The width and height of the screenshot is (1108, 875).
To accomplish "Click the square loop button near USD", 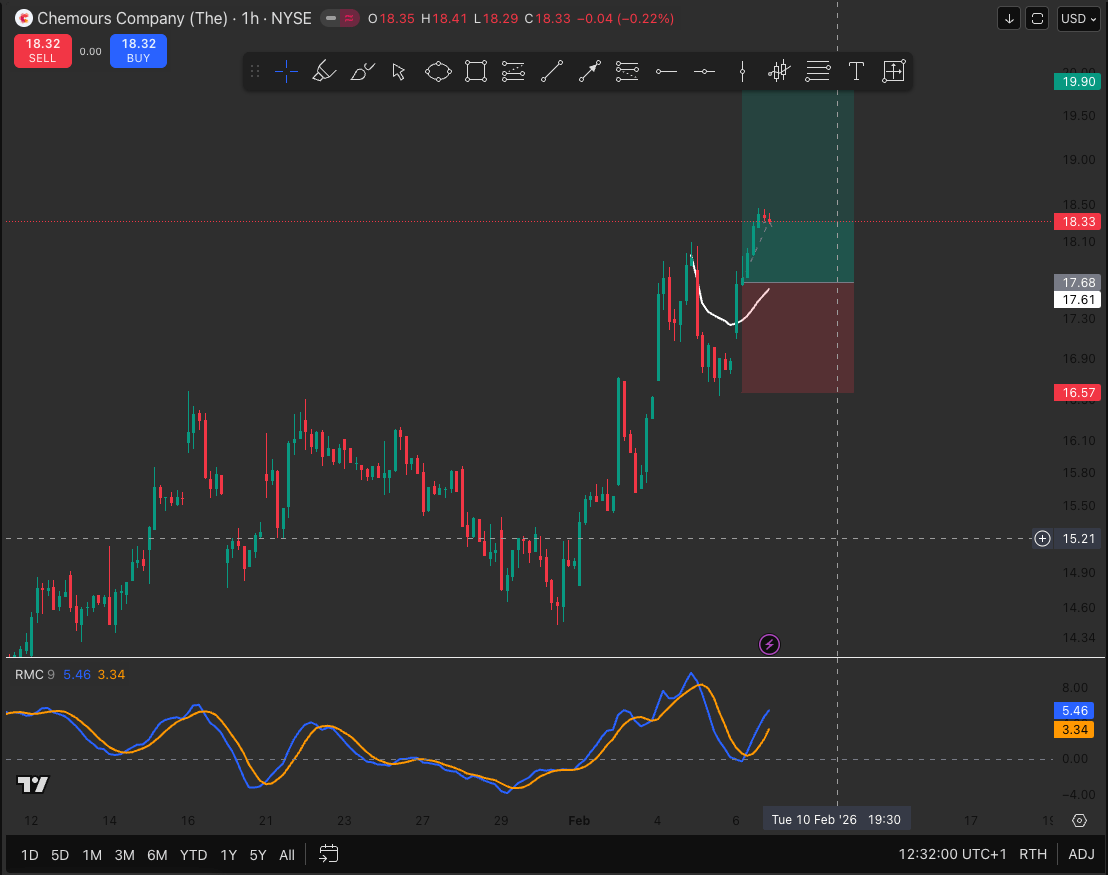I will coord(1037,18).
